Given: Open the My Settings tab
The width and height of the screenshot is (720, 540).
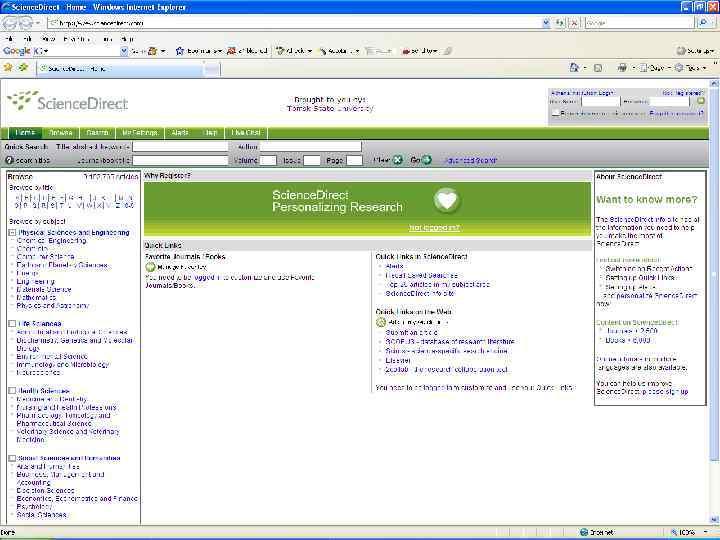Looking at the screenshot, I should click(140, 133).
